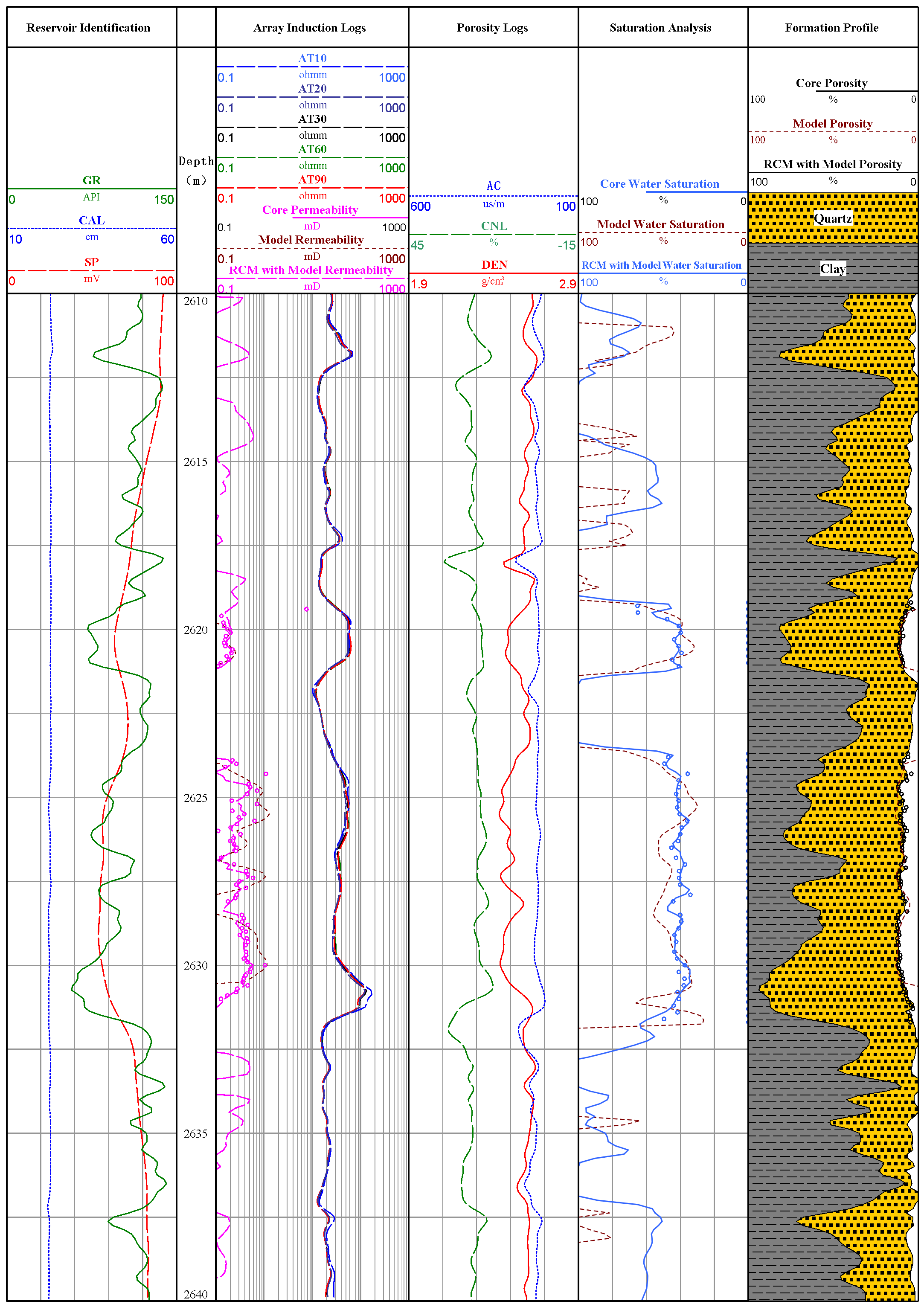
Task: Select the Array Induction Logs header
Action: [x=309, y=27]
